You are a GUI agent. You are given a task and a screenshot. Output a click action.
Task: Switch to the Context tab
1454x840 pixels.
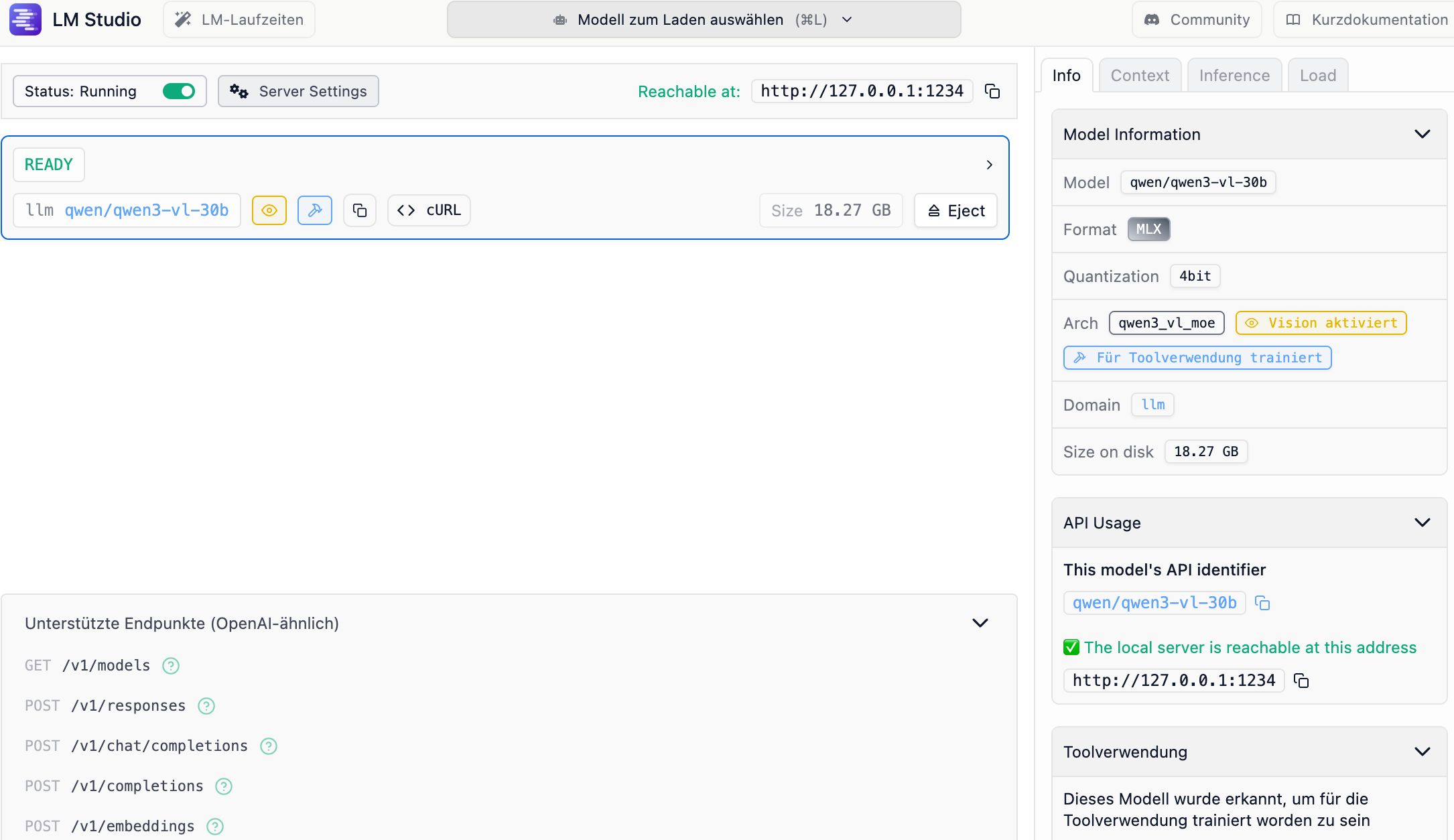(x=1139, y=76)
